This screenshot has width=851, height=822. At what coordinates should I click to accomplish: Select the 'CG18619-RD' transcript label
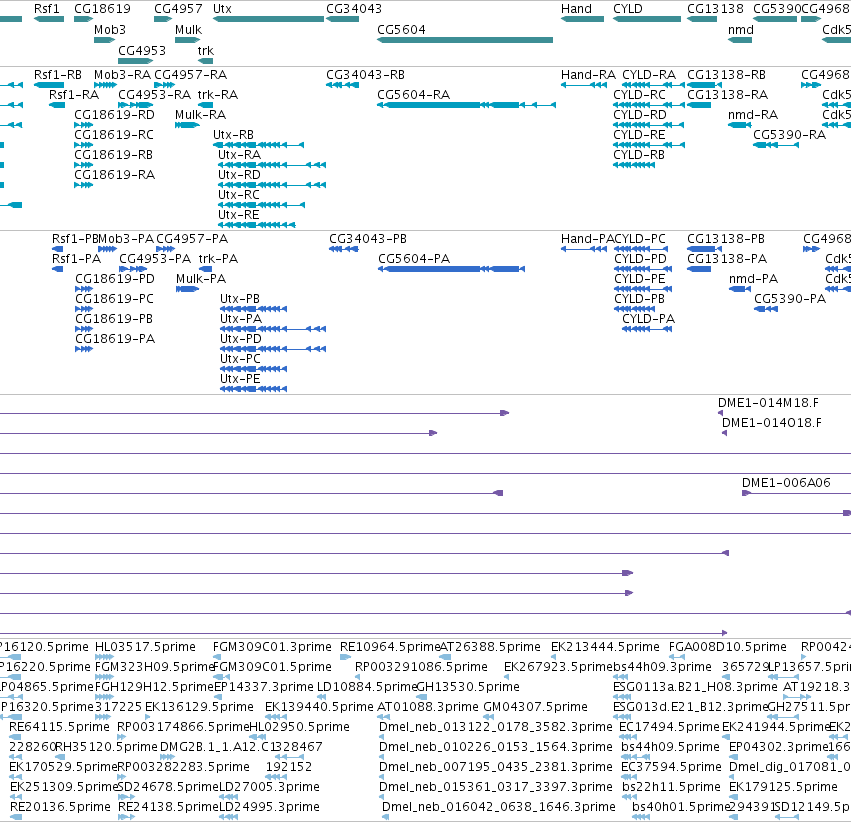pos(115,115)
